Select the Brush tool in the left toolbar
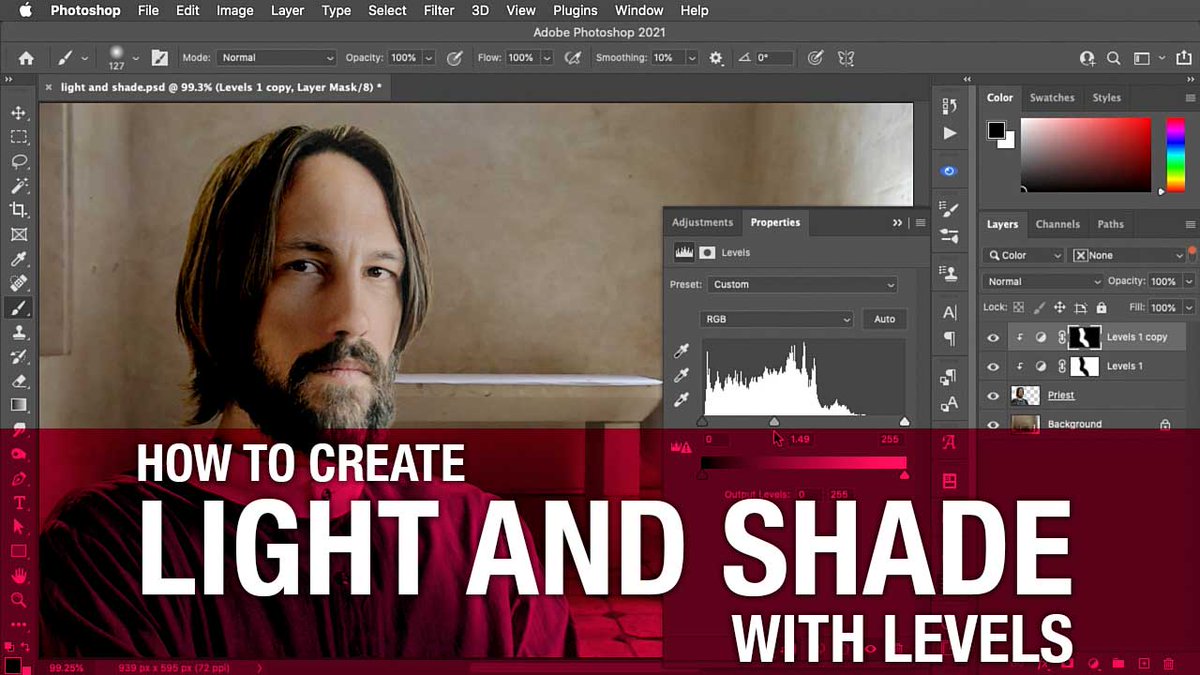Screen dimensions: 1200x675 18,308
